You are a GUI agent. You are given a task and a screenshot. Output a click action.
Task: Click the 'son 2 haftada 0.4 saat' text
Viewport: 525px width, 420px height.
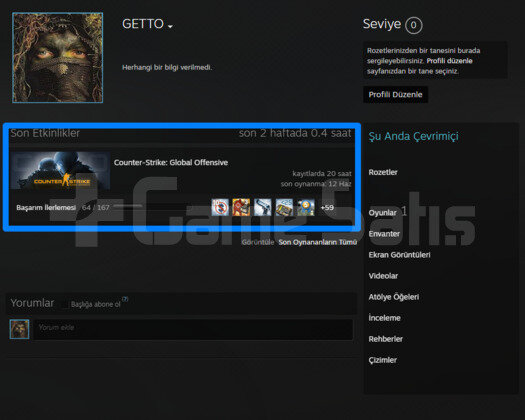pos(295,133)
